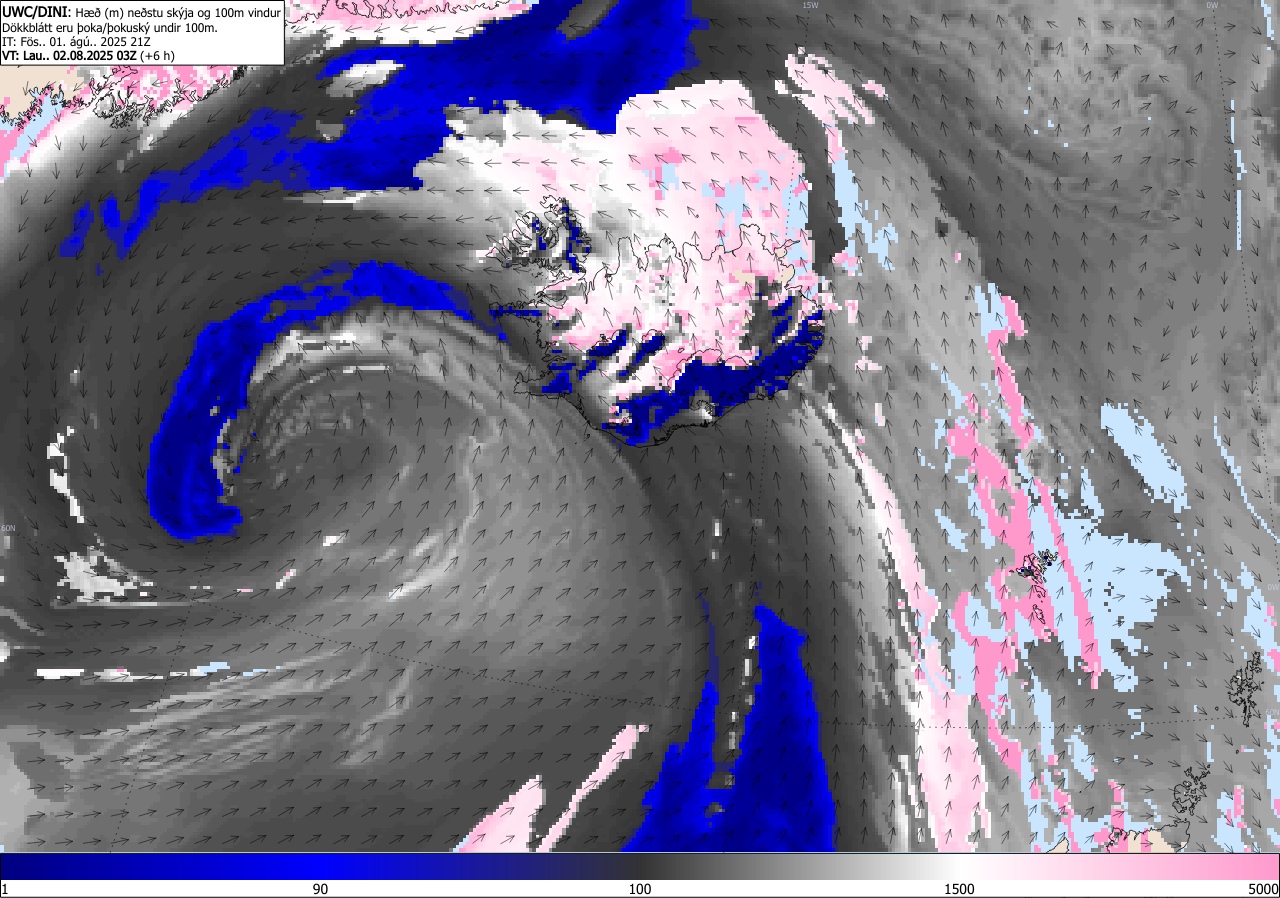Click the color scale label 1
The height and width of the screenshot is (898, 1280).
pos(5,889)
